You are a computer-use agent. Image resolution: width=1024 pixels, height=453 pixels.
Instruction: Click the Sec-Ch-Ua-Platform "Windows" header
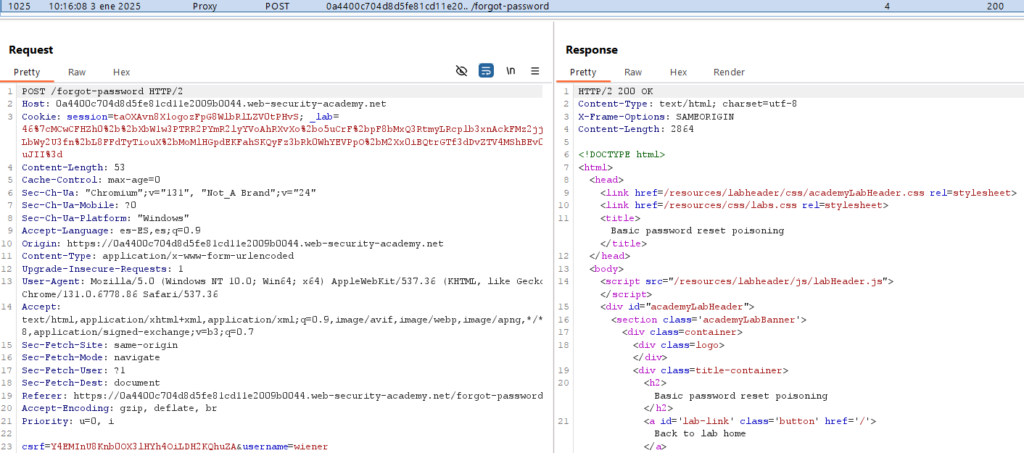coord(105,217)
